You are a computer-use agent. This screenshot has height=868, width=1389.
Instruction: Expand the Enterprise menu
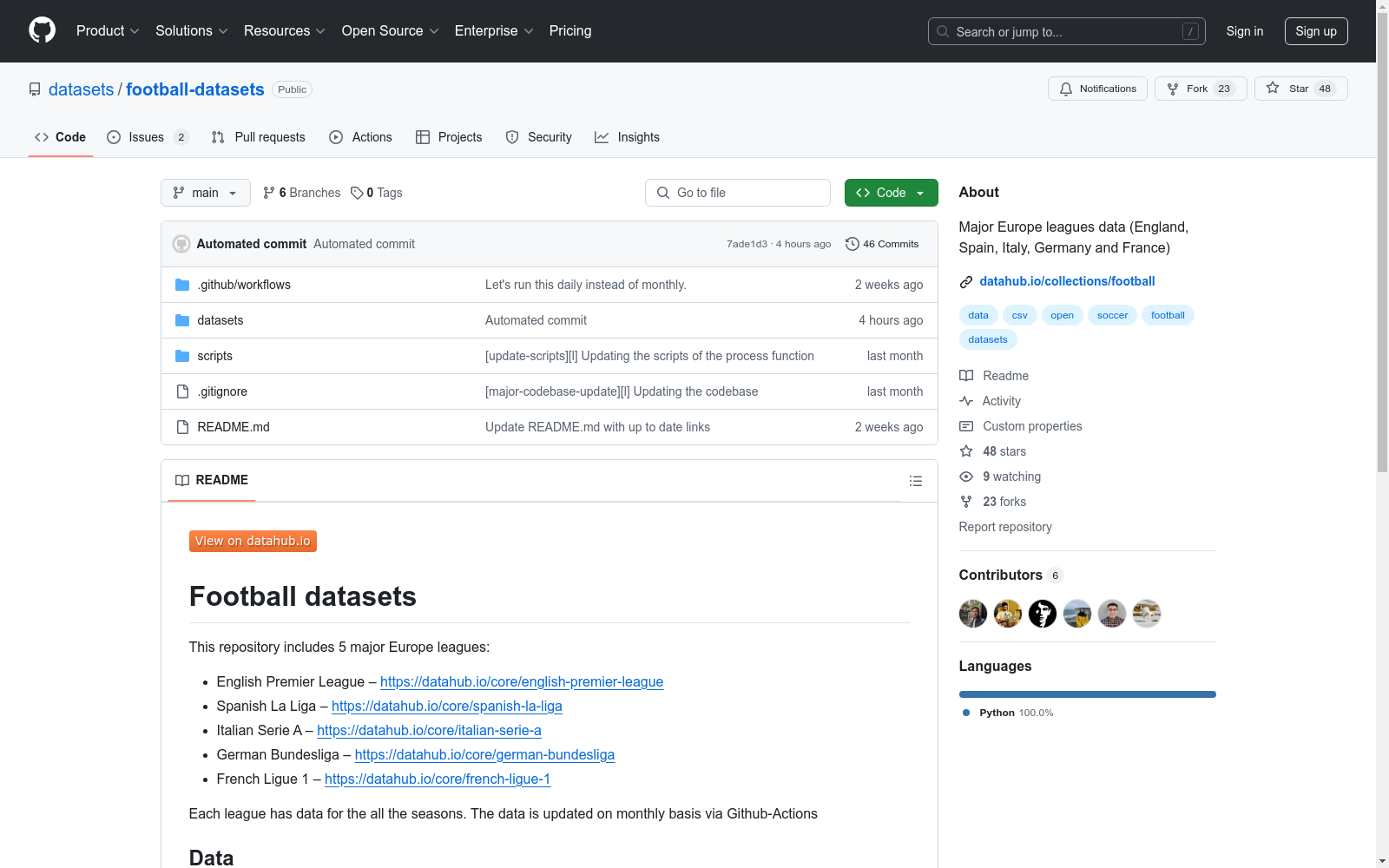pyautogui.click(x=494, y=30)
